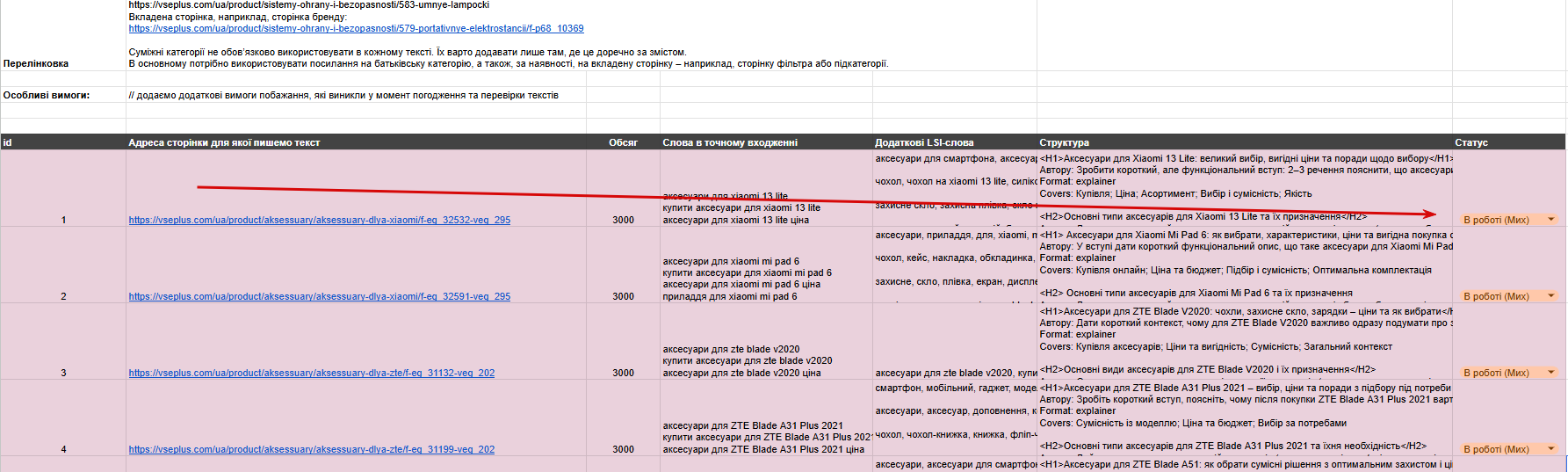This screenshot has height=472, width=1568.
Task: Select LSI cell starting 'аксесуари для смартфона'
Action: [x=955, y=188]
